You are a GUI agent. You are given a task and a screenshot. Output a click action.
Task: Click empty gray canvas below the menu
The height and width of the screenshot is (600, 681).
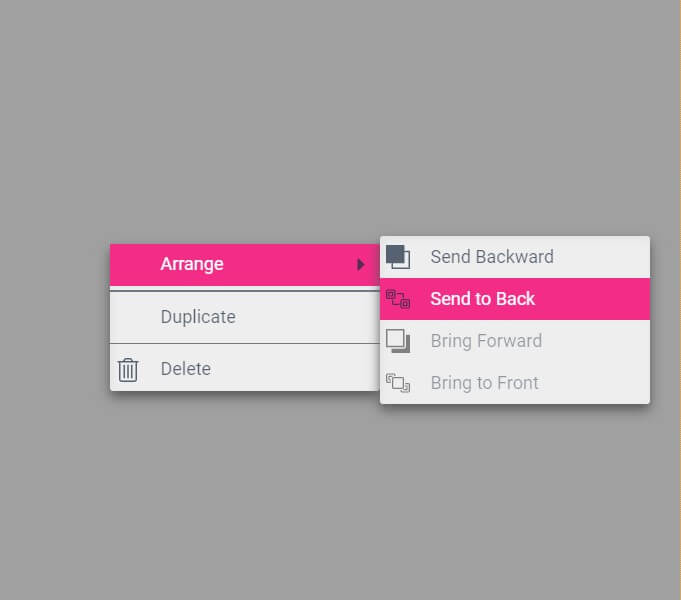(x=339, y=500)
